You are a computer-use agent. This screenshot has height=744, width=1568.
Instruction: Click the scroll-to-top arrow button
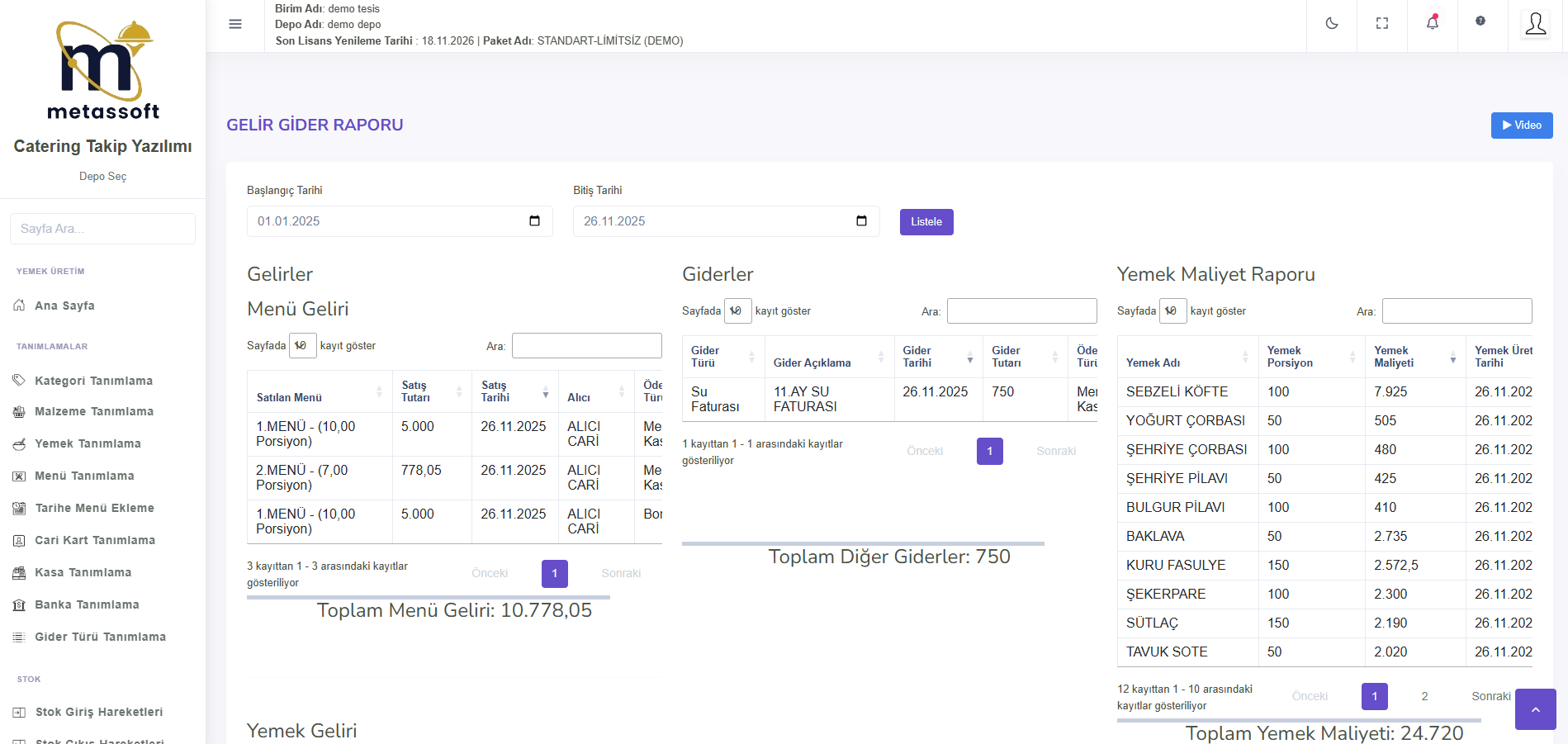pyautogui.click(x=1535, y=709)
